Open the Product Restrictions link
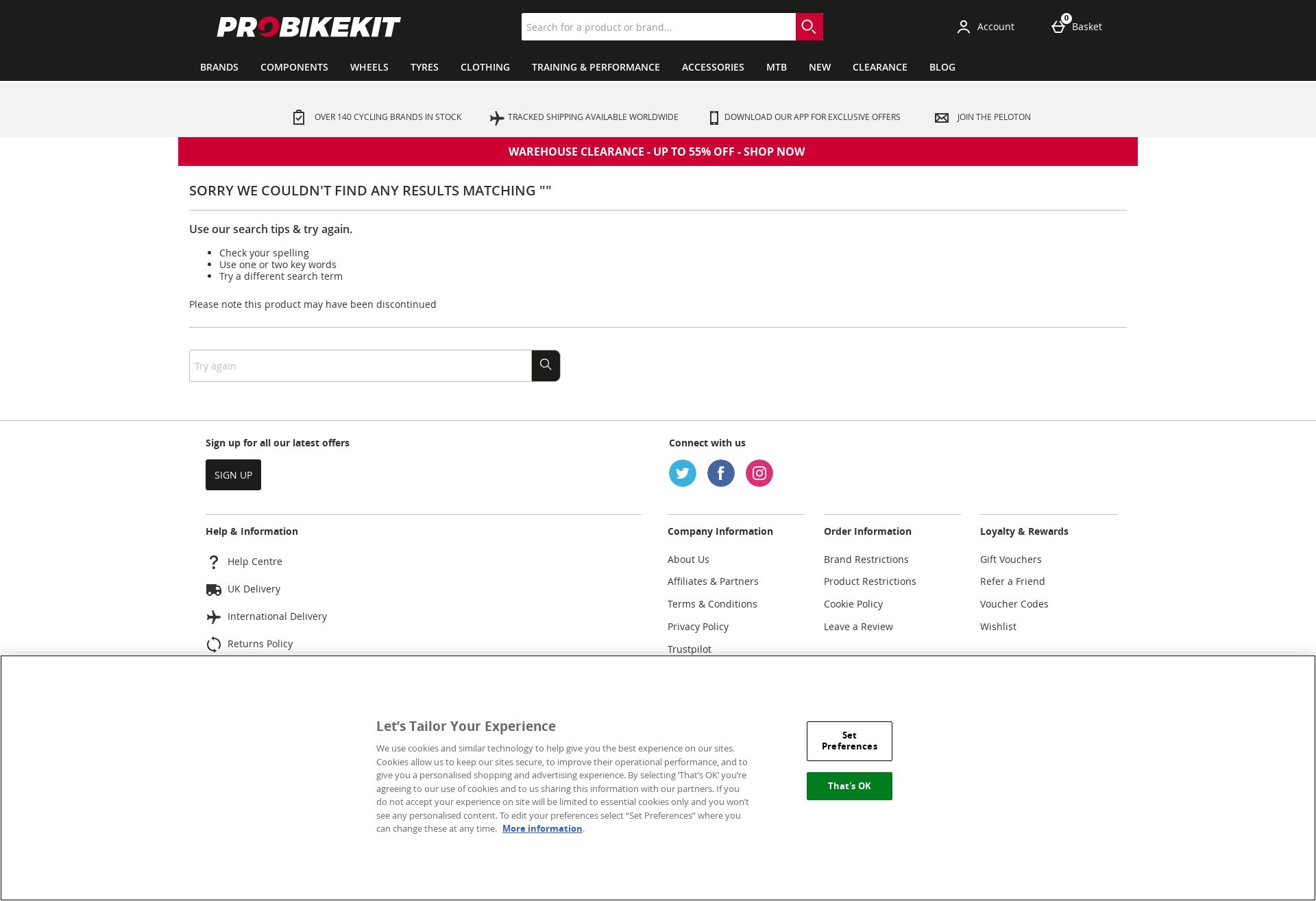Screen dimensions: 1316x901 (x=870, y=581)
